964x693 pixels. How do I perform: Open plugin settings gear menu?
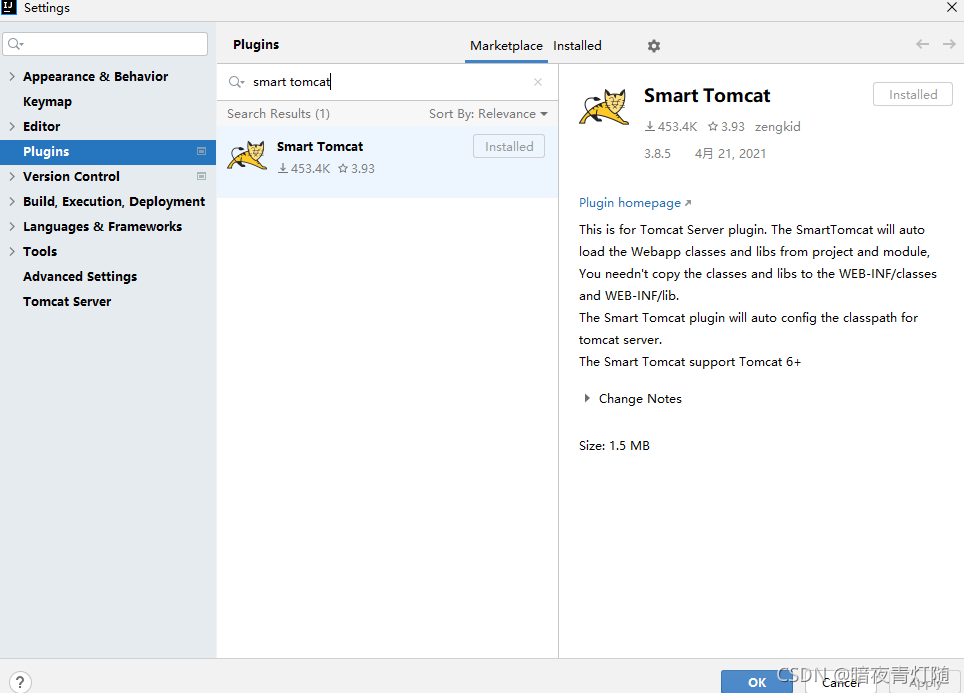[654, 46]
